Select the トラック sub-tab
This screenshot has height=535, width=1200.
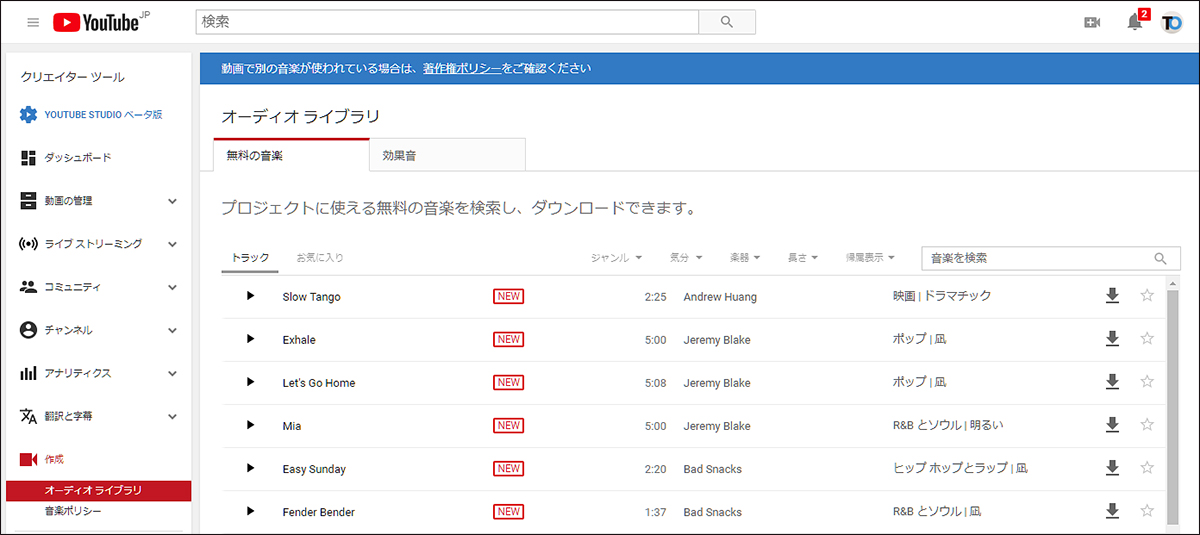click(250, 258)
